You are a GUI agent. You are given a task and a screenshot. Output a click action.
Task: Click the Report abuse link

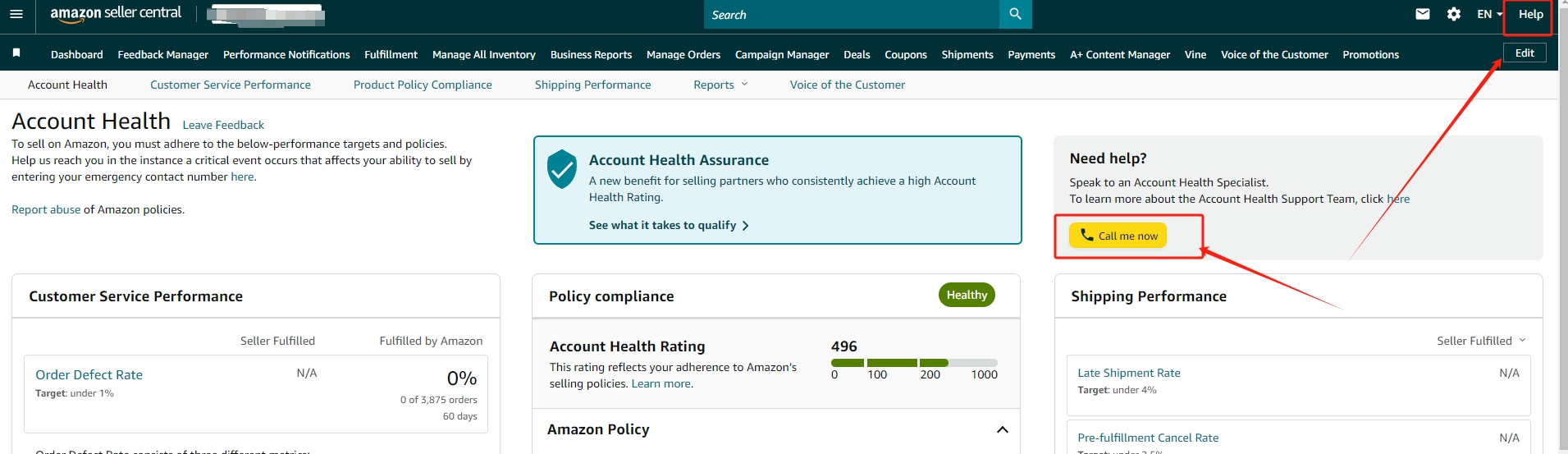[x=46, y=209]
